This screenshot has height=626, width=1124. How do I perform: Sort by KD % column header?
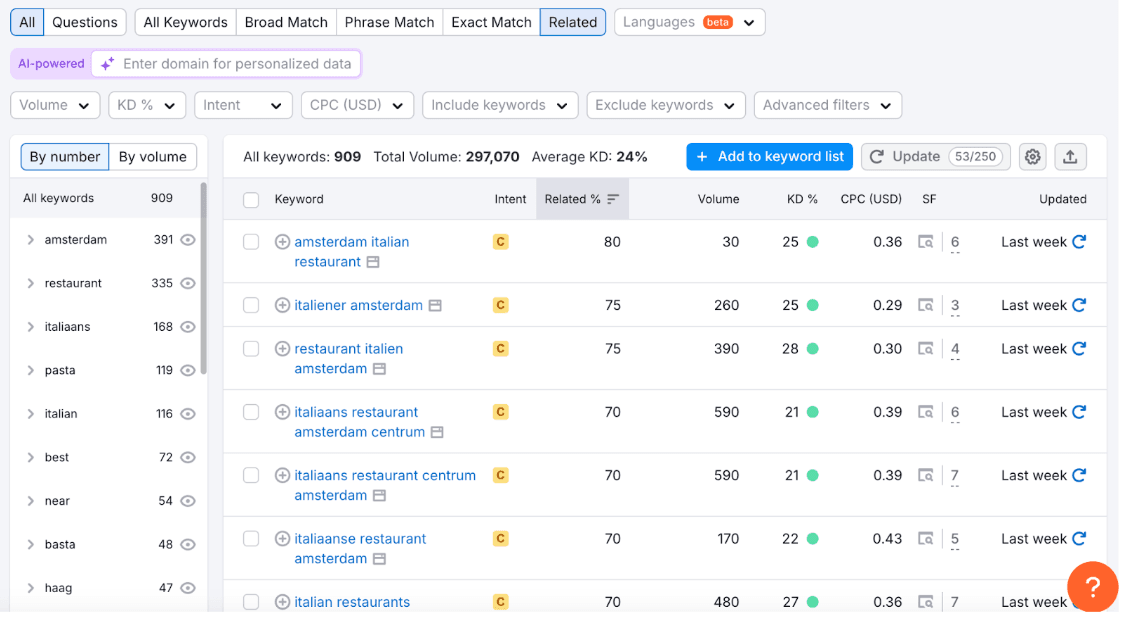tap(802, 199)
